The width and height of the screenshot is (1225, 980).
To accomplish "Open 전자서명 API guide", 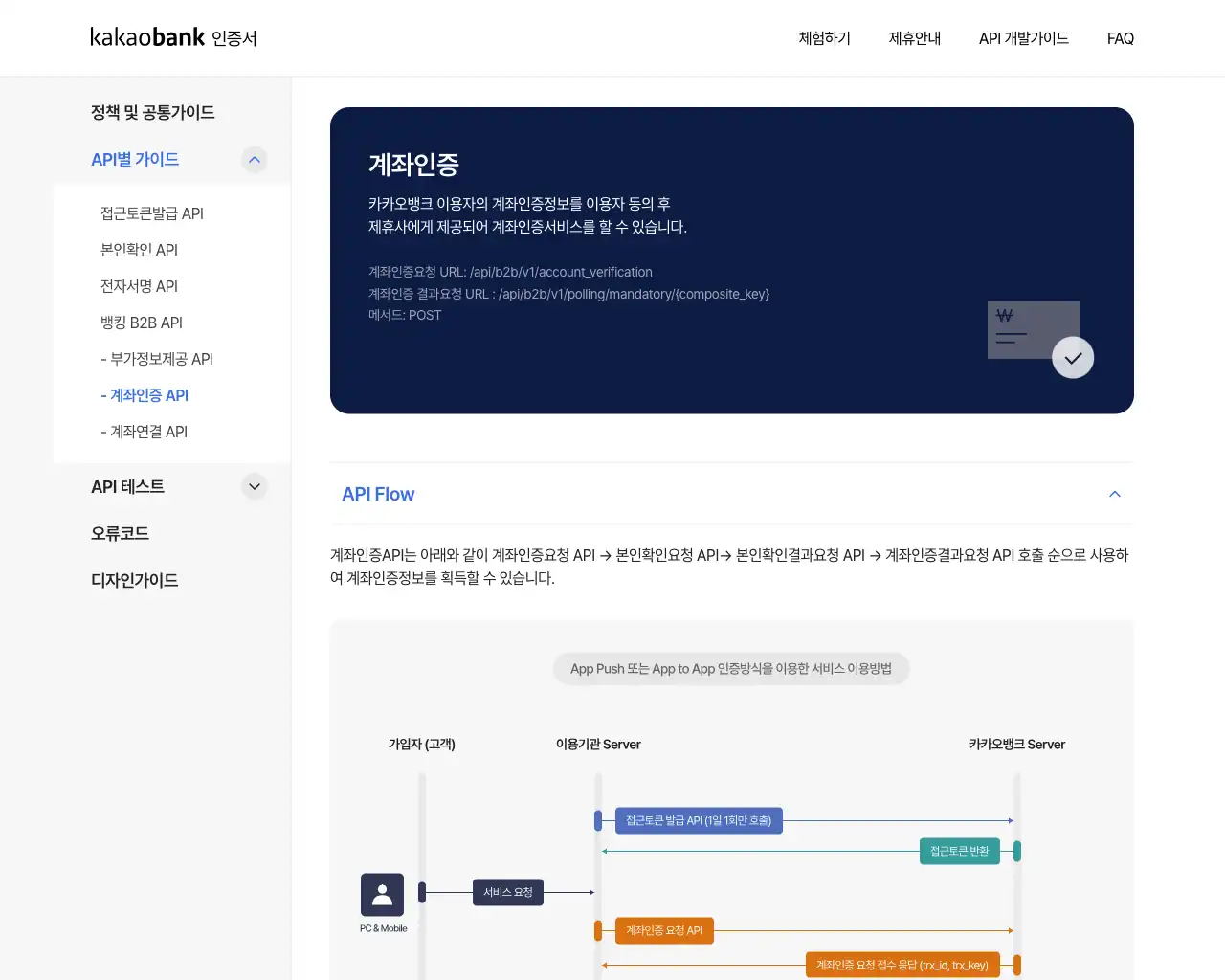I will [139, 286].
